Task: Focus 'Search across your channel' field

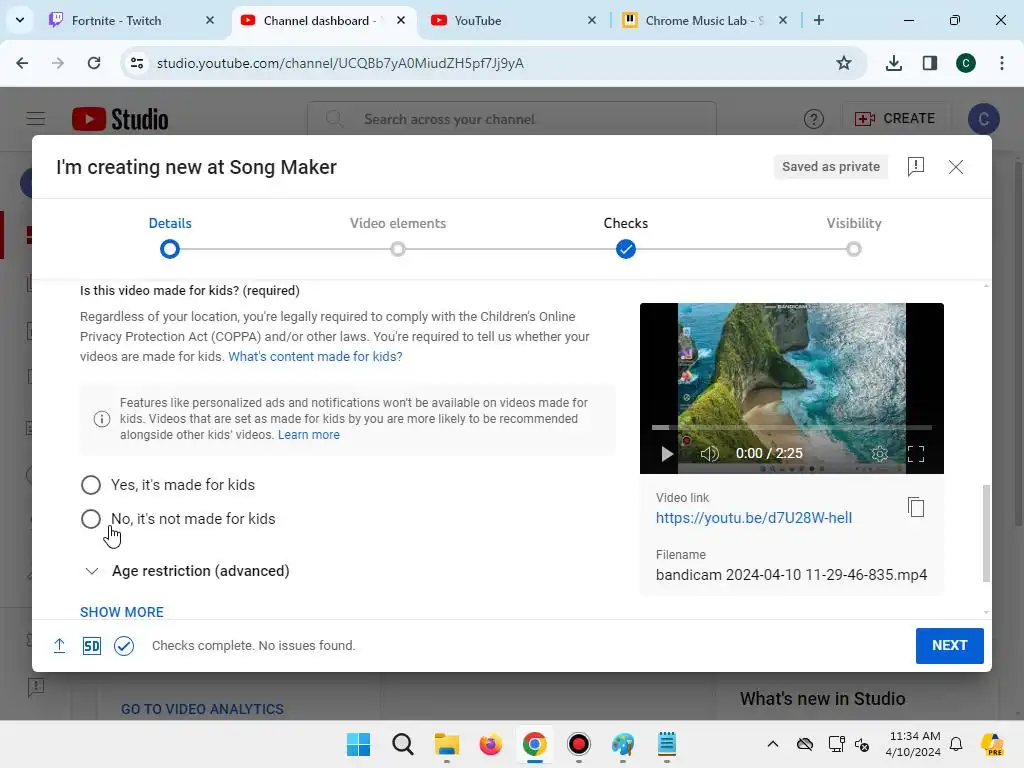Action: tap(512, 119)
